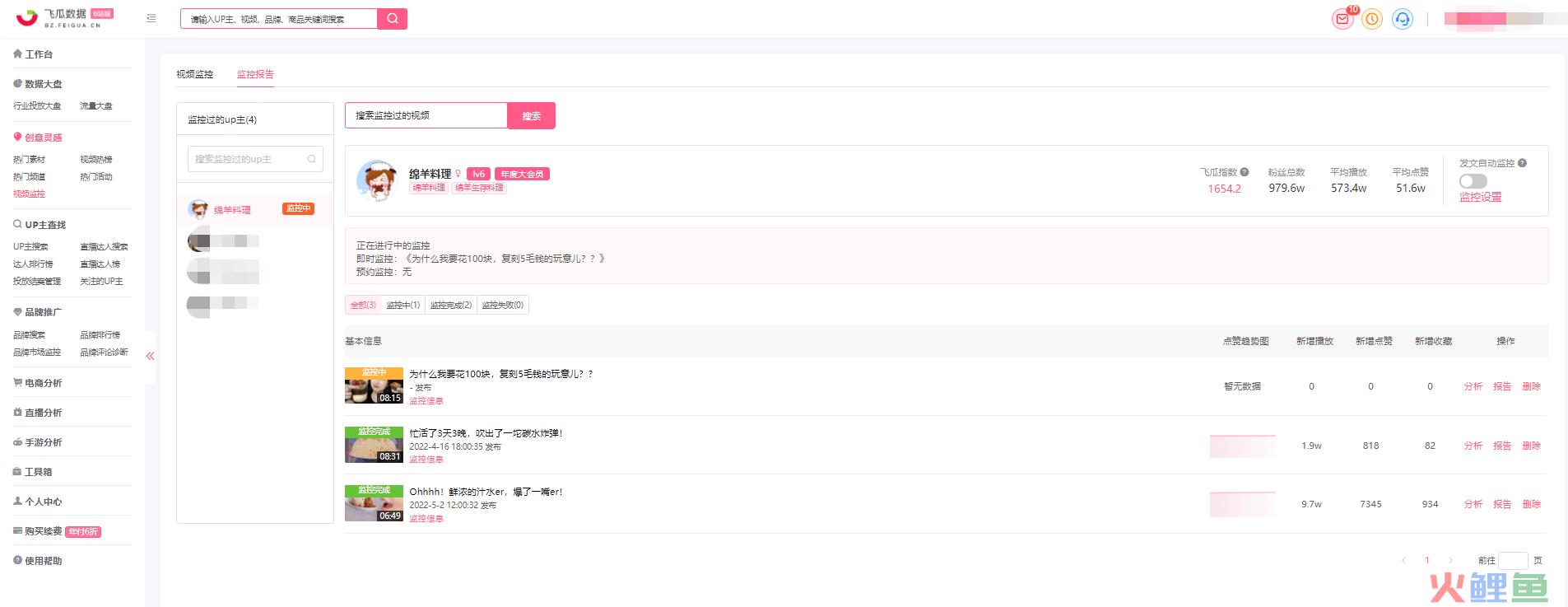Open 流量大盘 in sidebar
The width and height of the screenshot is (1568, 607).
pyautogui.click(x=96, y=106)
